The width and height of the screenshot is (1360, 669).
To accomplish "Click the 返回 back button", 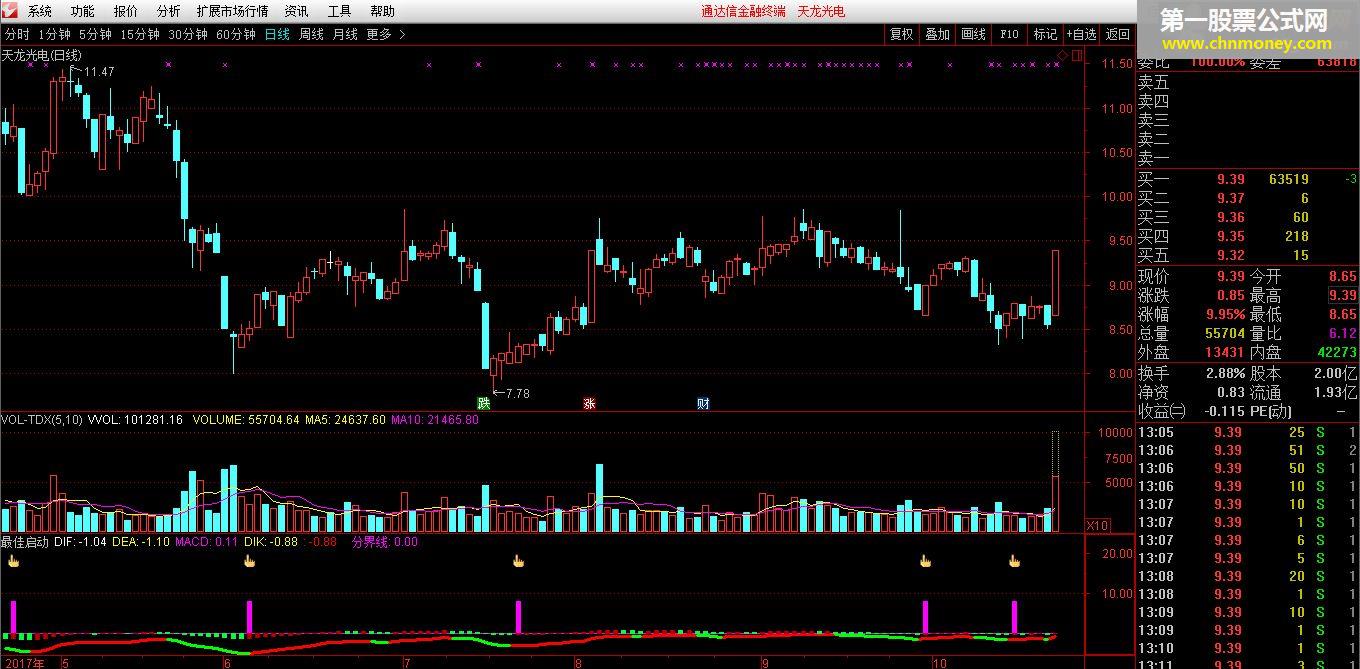I will coord(1117,34).
